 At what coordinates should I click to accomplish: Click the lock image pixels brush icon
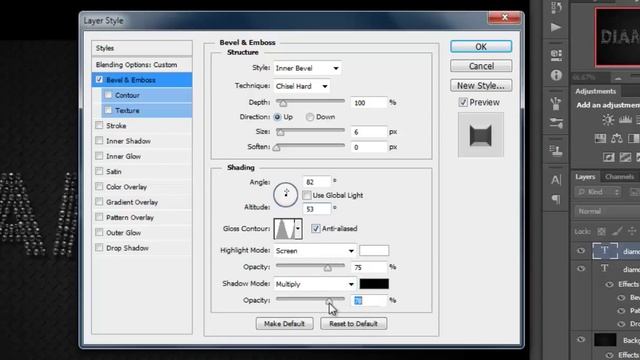(617, 231)
